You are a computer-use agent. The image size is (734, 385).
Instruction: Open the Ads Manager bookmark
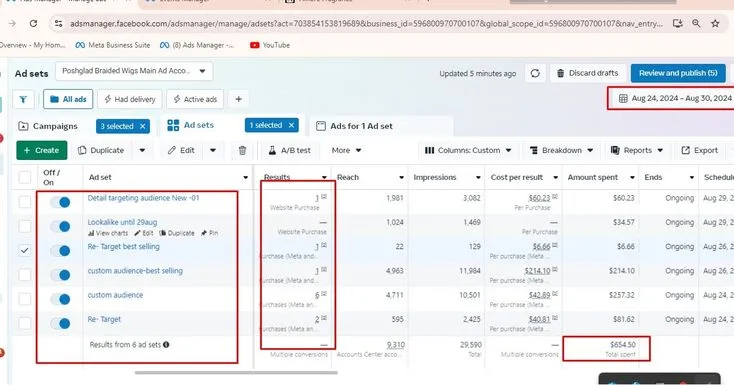(x=197, y=45)
